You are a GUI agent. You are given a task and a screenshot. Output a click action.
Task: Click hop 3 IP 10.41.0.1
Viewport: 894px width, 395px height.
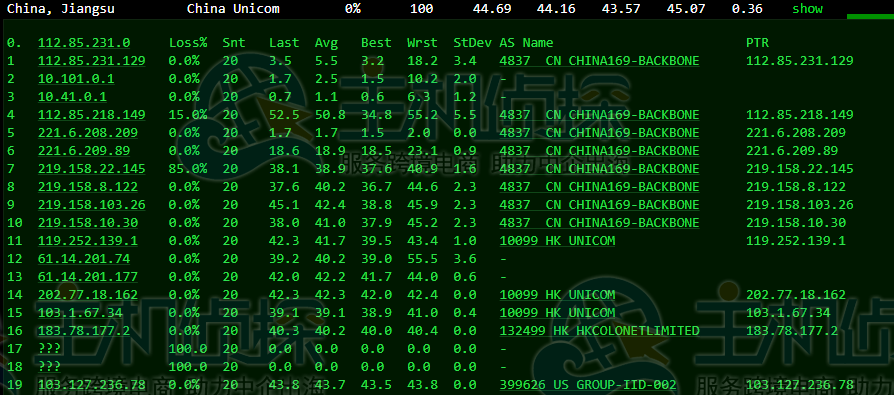click(72, 97)
